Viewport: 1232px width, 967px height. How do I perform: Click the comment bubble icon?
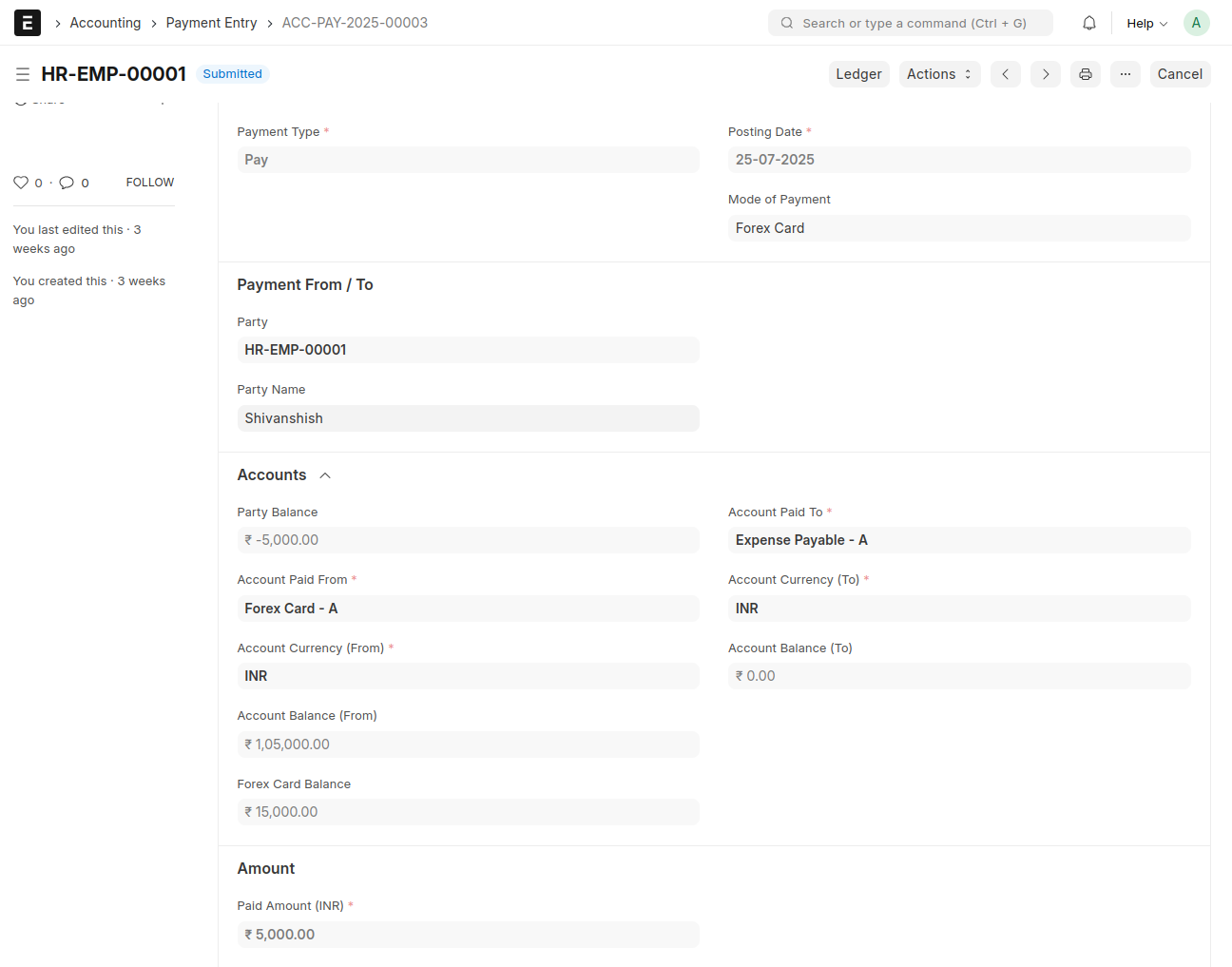(67, 183)
